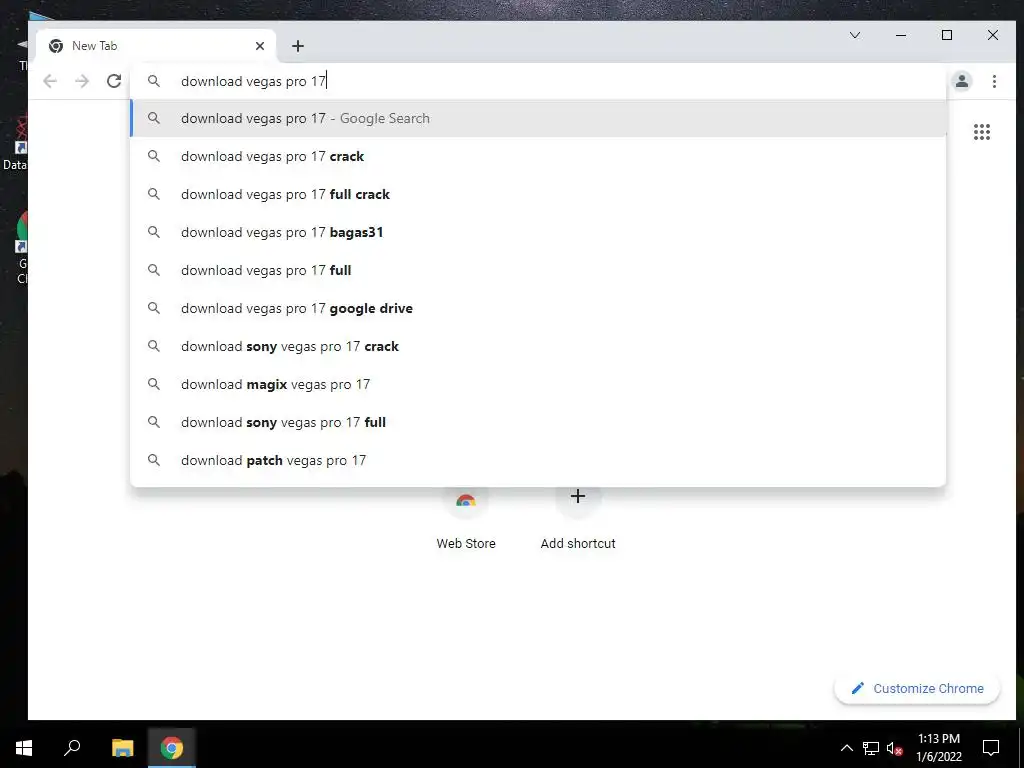1024x768 pixels.
Task: Reload the current page
Action: coord(114,81)
